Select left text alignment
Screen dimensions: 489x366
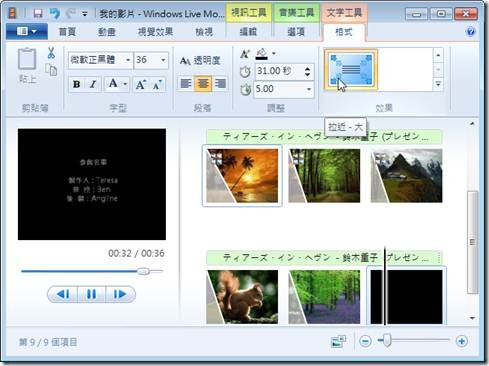tap(185, 83)
